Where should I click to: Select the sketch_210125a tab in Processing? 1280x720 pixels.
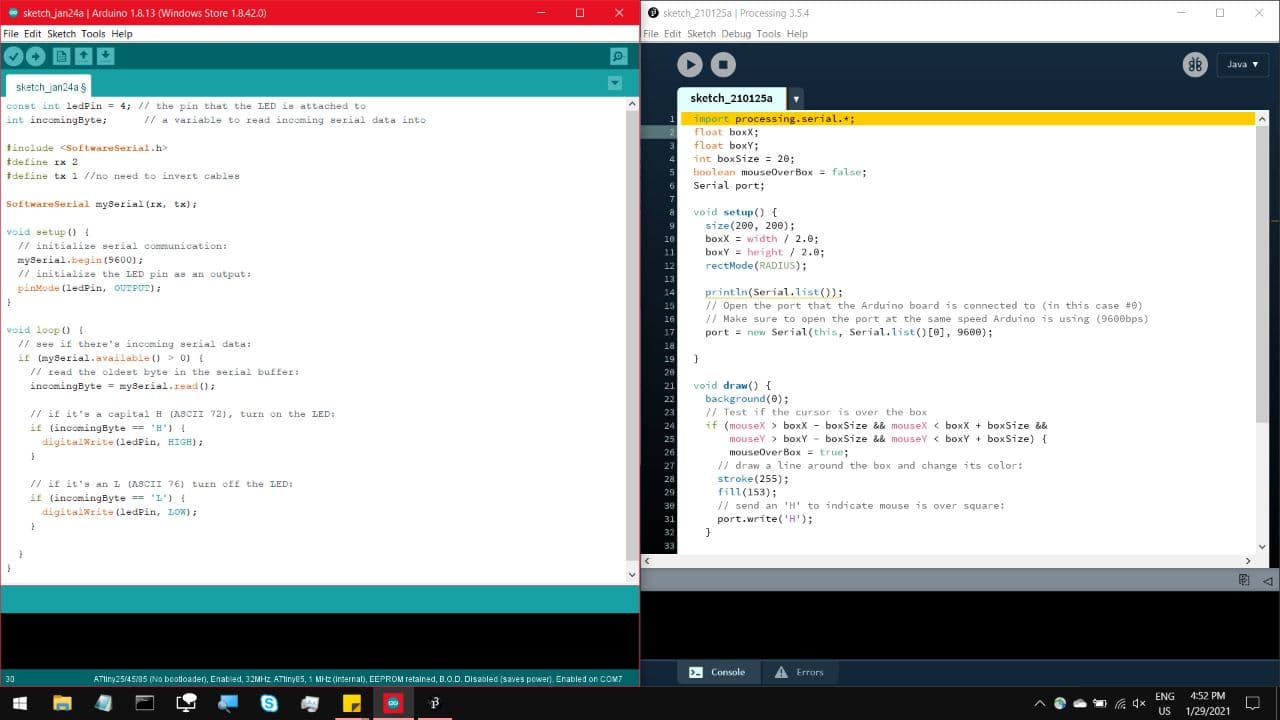(732, 98)
